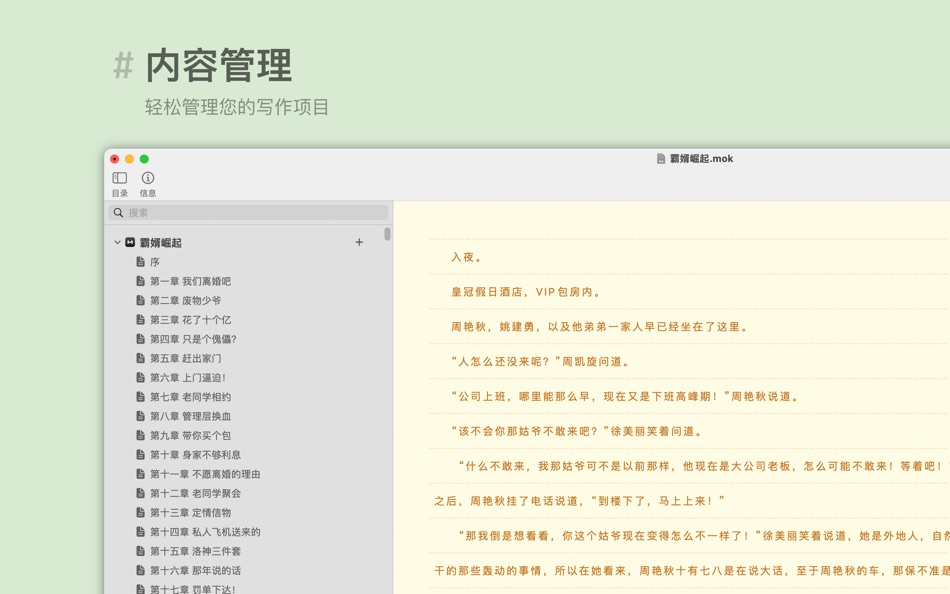The height and width of the screenshot is (594, 950).
Task: Open chapter 第八章 管理层换血
Action: coord(190,416)
